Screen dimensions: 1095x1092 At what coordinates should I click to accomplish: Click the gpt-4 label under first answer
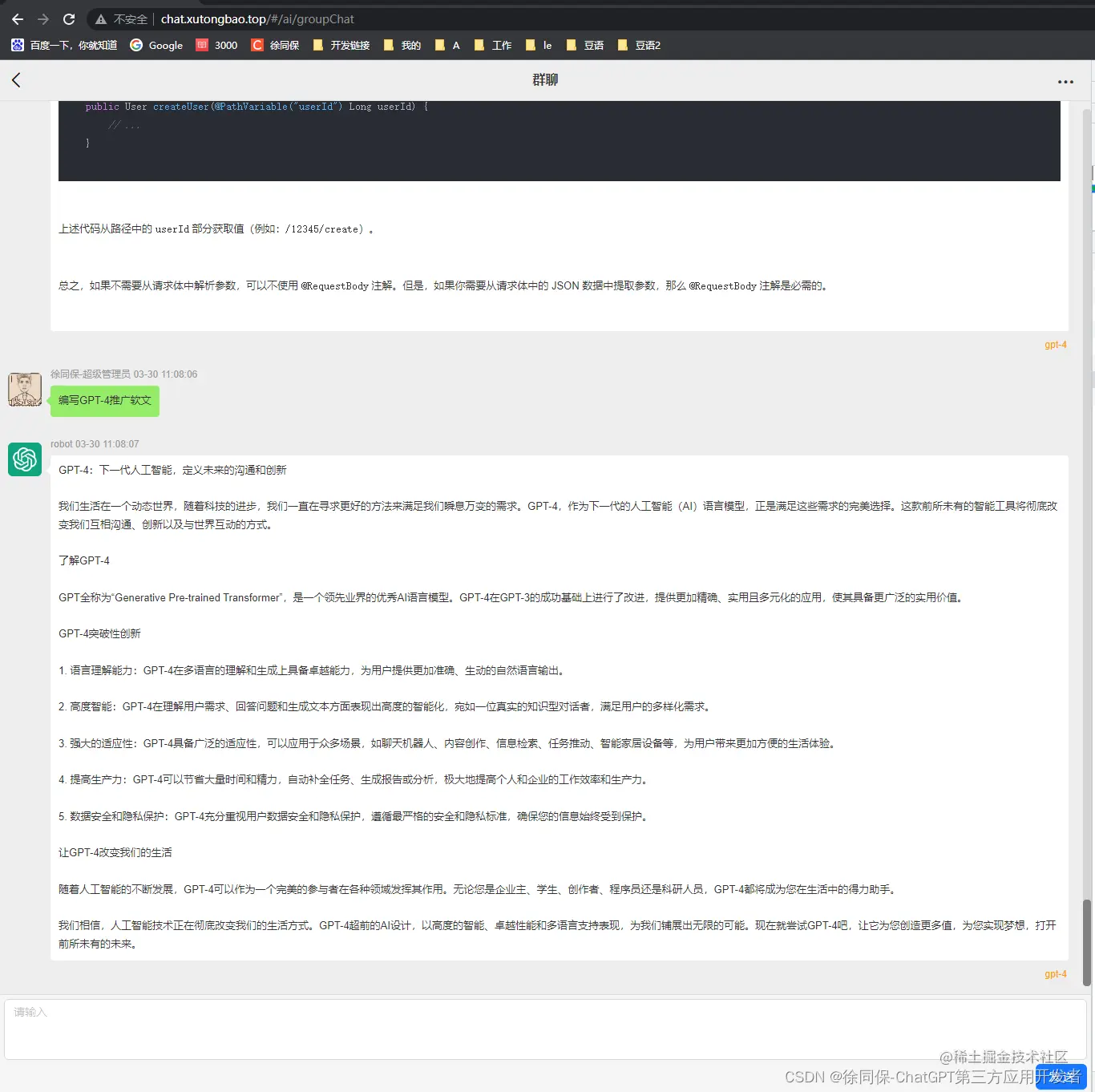coord(1055,345)
